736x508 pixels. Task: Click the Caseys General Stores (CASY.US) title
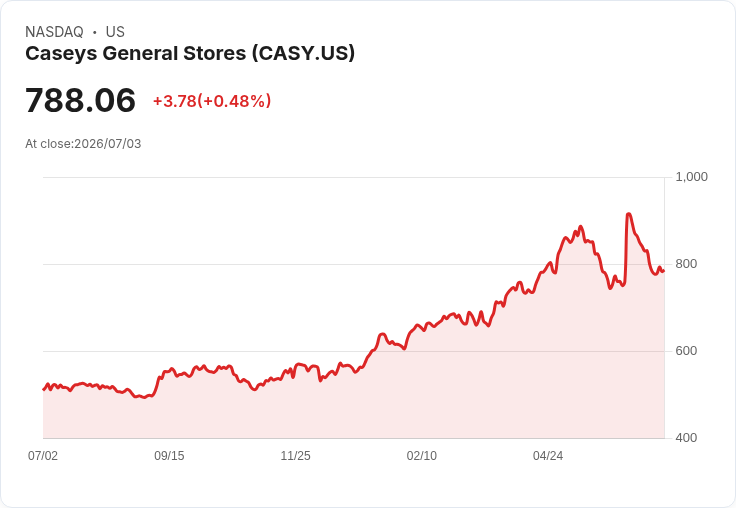190,54
